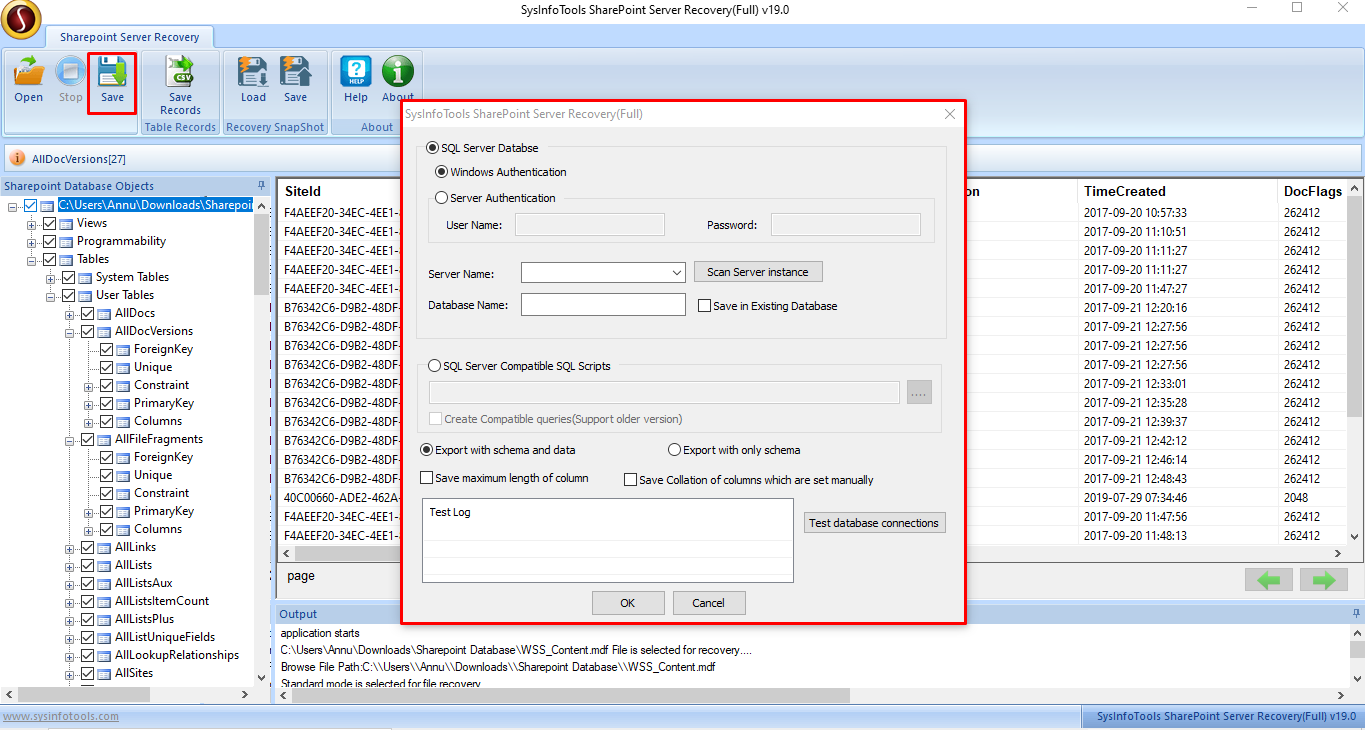This screenshot has width=1365, height=730.
Task: Collapse the Tables tree node
Action: coord(32,259)
